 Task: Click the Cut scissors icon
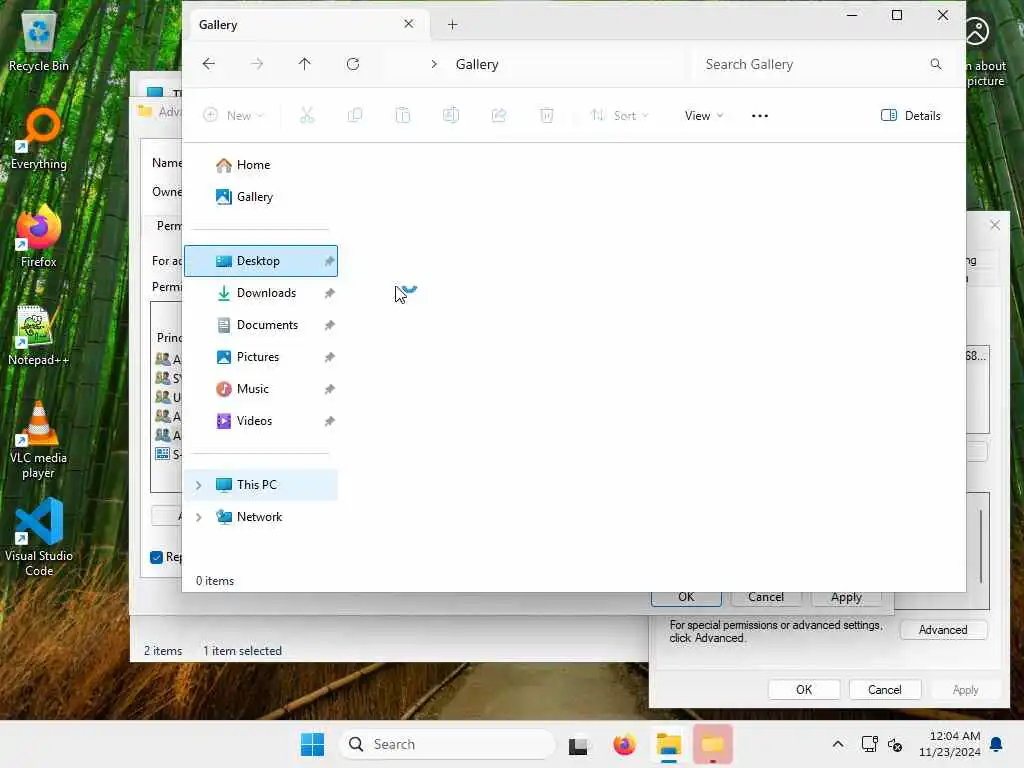click(x=306, y=116)
